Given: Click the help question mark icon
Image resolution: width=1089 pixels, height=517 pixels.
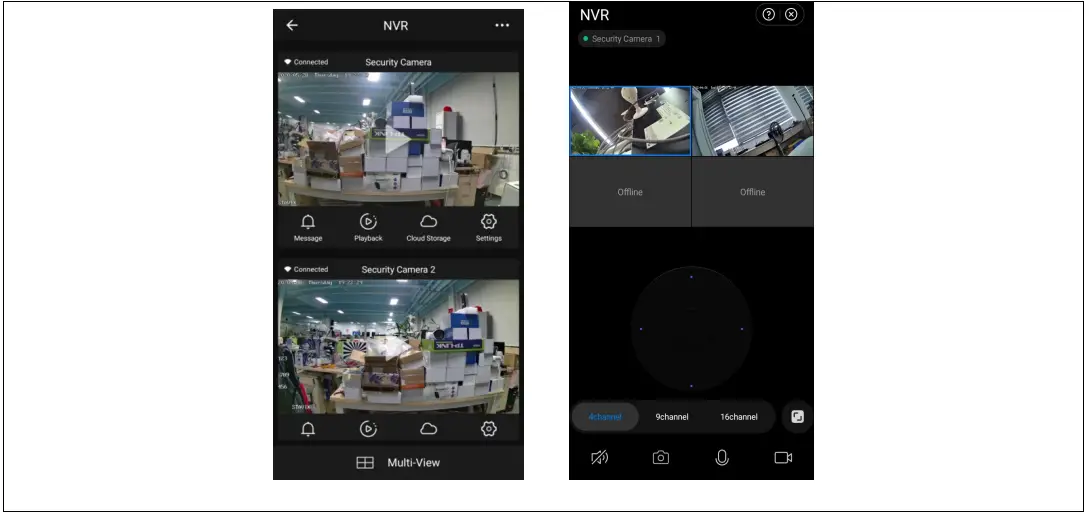Looking at the screenshot, I should [768, 15].
